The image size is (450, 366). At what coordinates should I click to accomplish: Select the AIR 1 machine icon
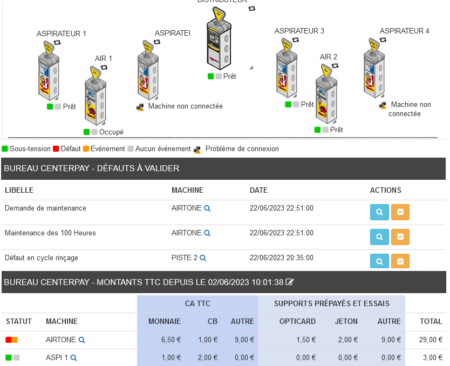(x=95, y=96)
